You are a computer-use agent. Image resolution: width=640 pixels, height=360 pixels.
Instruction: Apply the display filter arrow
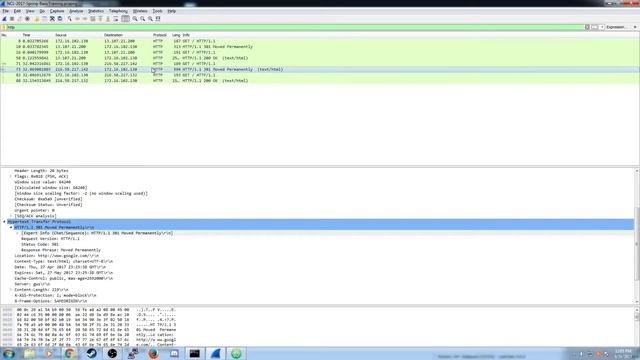pyautogui.click(x=594, y=27)
